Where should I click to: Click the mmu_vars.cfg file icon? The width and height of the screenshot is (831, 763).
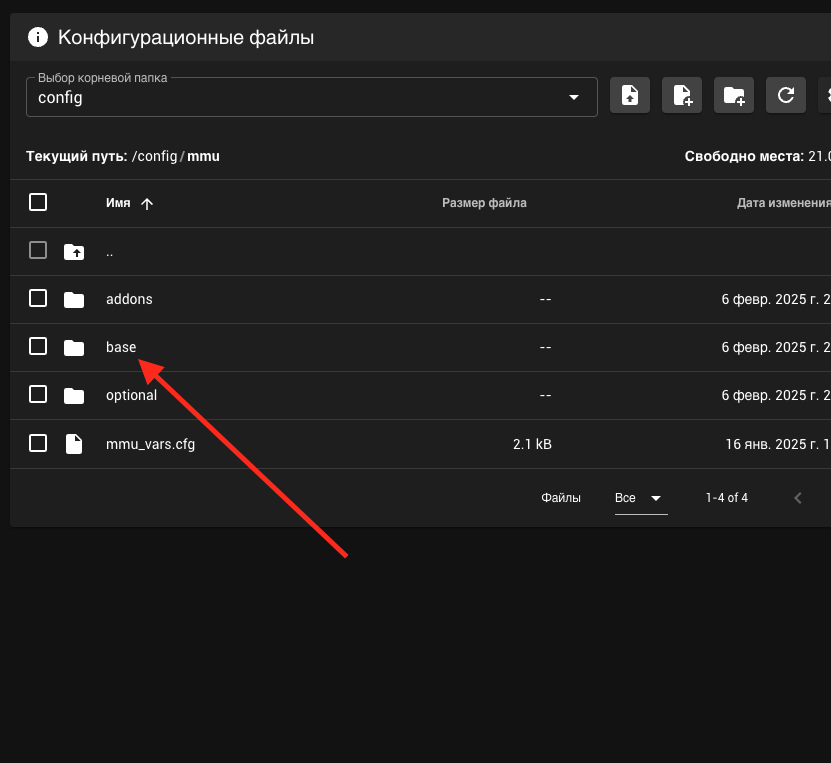point(74,444)
